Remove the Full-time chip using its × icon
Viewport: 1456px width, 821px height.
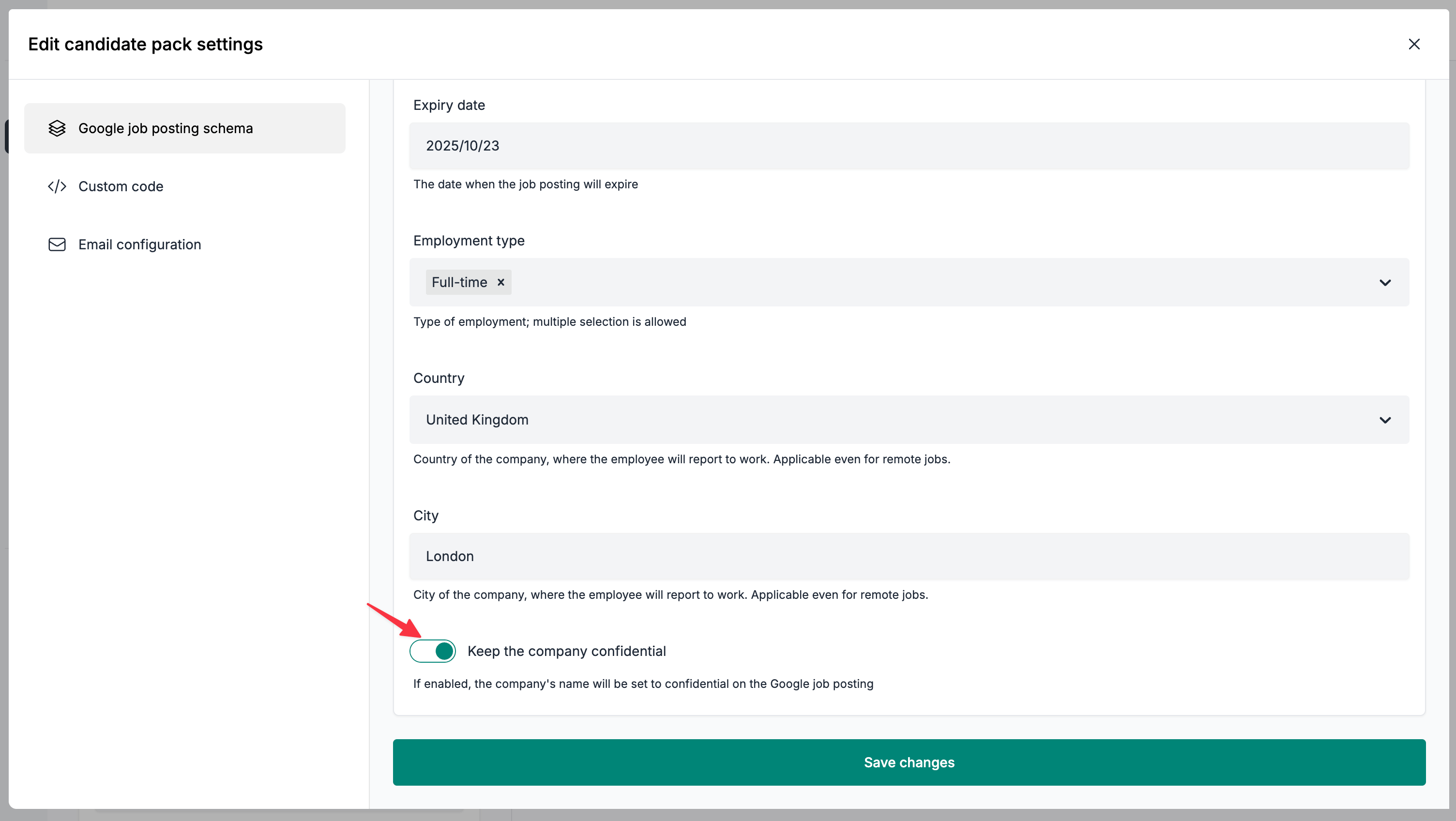[501, 282]
